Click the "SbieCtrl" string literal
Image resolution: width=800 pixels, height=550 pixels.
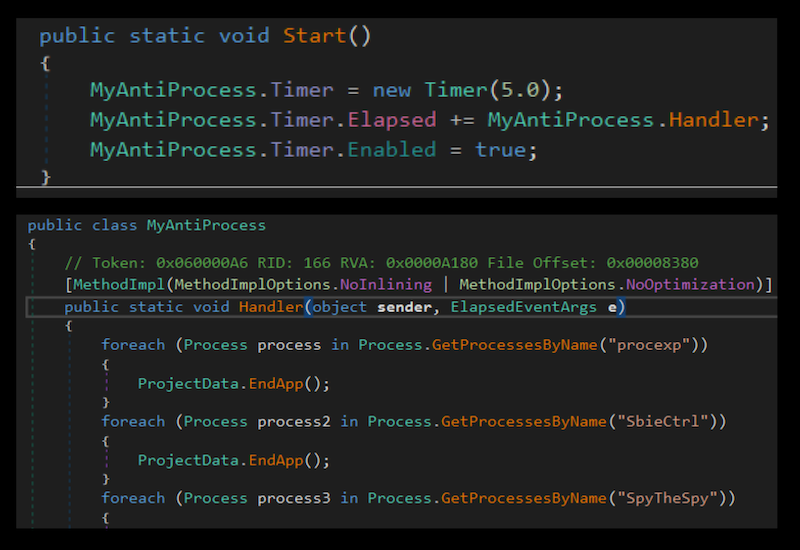[663, 421]
